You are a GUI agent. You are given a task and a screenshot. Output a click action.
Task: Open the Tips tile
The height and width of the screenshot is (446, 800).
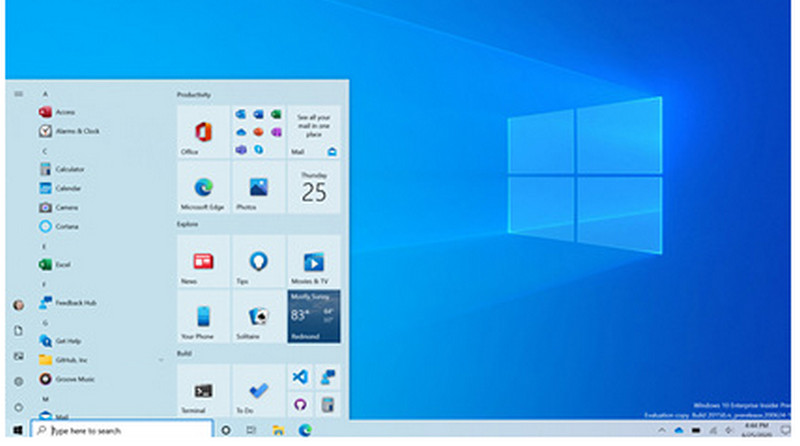click(259, 261)
